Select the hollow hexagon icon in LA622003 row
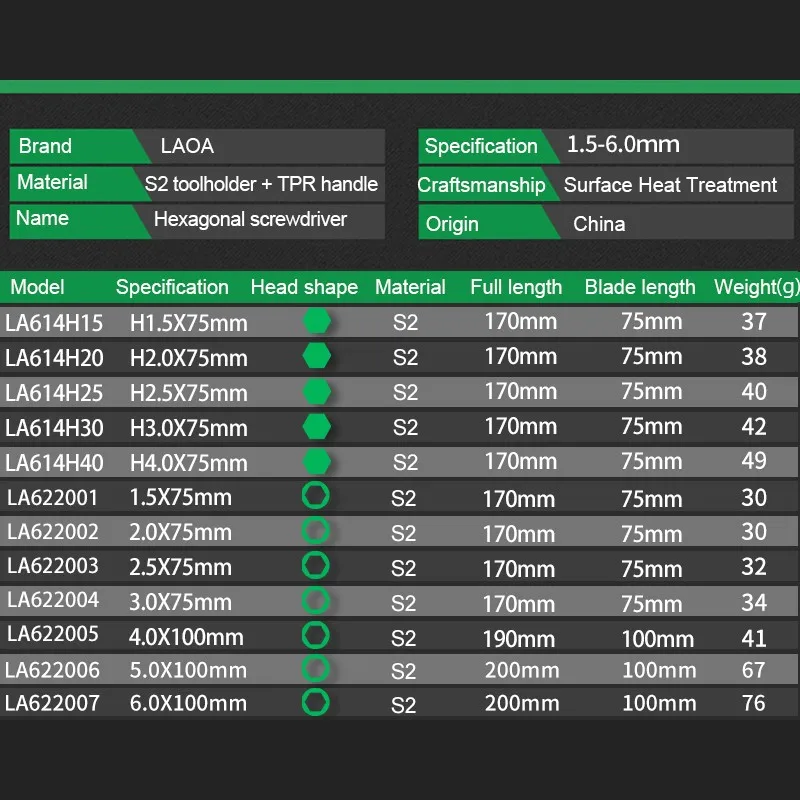This screenshot has height=800, width=800. pyautogui.click(x=315, y=565)
